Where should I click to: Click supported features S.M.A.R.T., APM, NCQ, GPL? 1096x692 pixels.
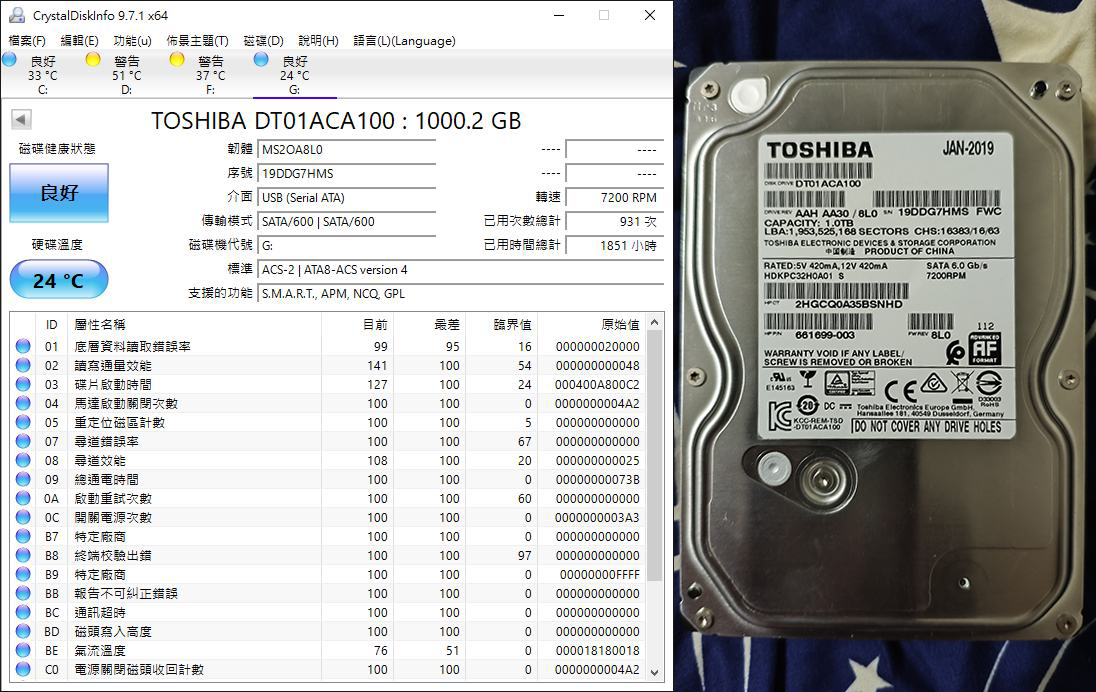460,294
